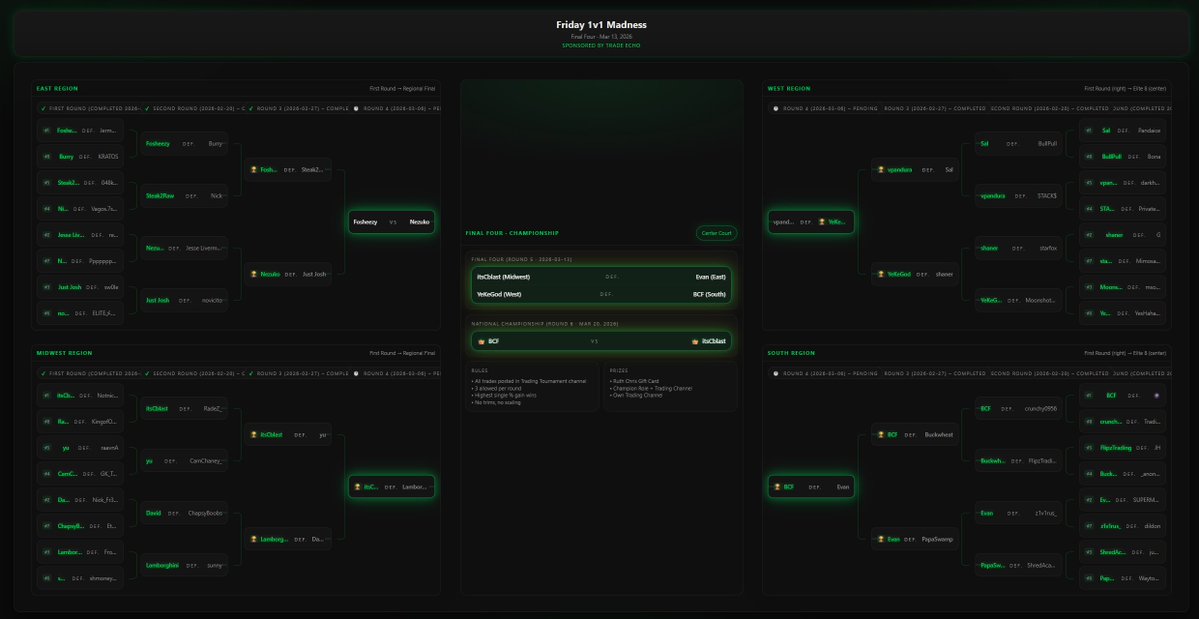
Task: Click trophy icon in Midwest regional final card
Action: (x=357, y=487)
